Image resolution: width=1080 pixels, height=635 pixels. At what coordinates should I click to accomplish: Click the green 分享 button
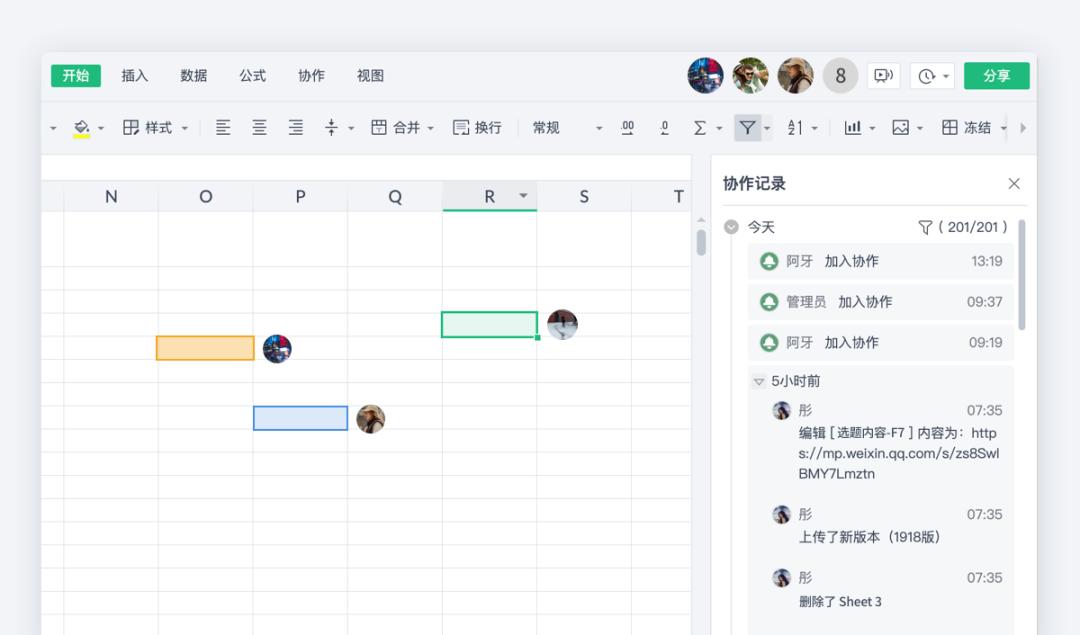coord(997,76)
